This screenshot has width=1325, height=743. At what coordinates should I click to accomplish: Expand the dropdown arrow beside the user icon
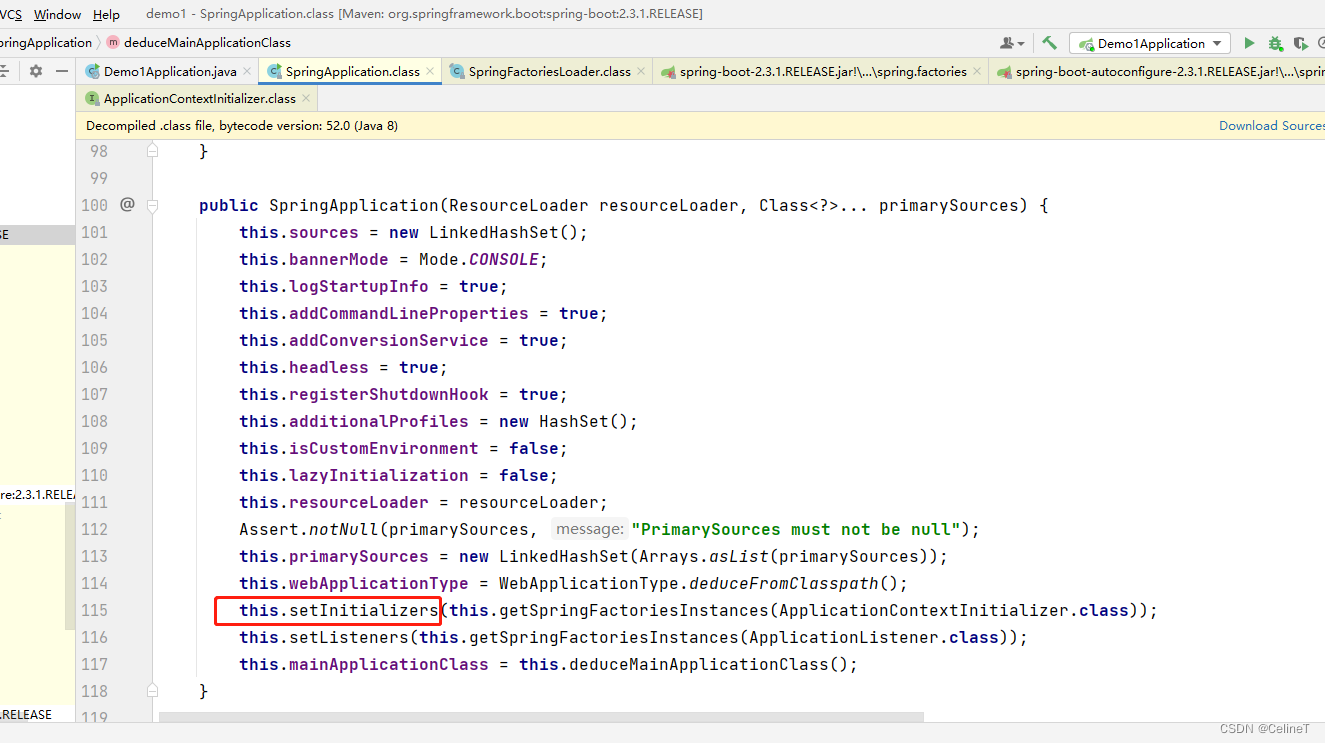point(1021,43)
